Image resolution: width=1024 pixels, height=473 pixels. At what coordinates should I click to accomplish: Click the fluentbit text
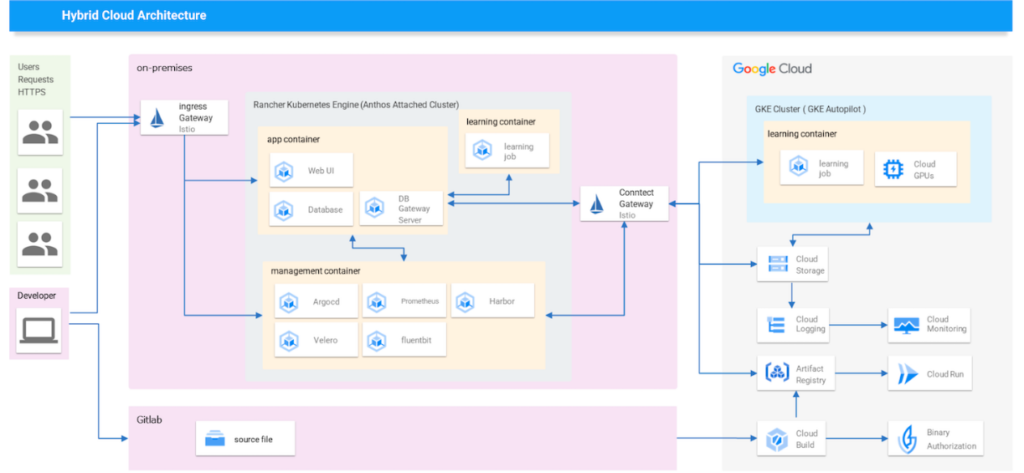pos(417,340)
